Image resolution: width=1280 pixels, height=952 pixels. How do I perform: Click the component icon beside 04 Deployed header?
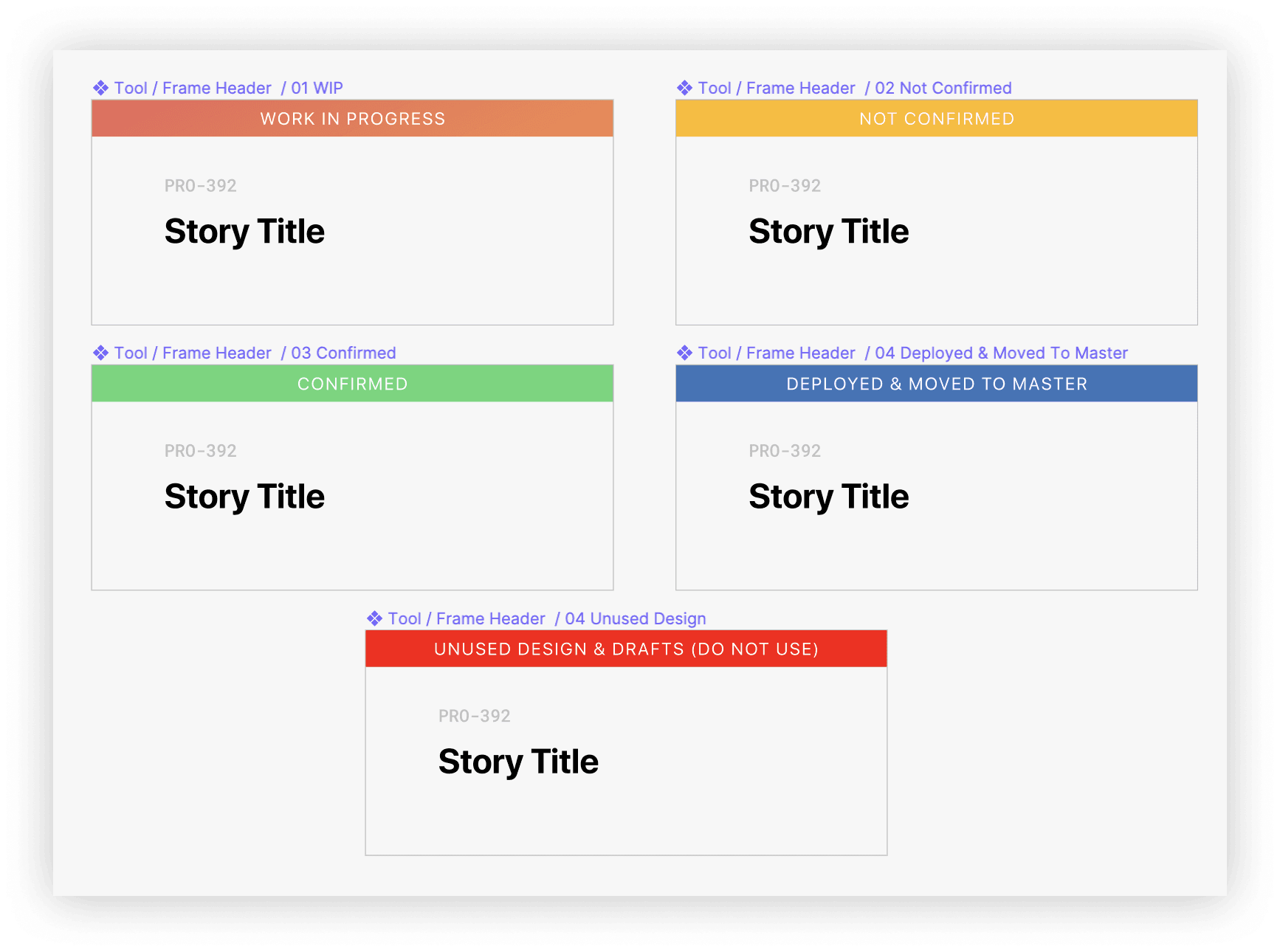pyautogui.click(x=685, y=353)
